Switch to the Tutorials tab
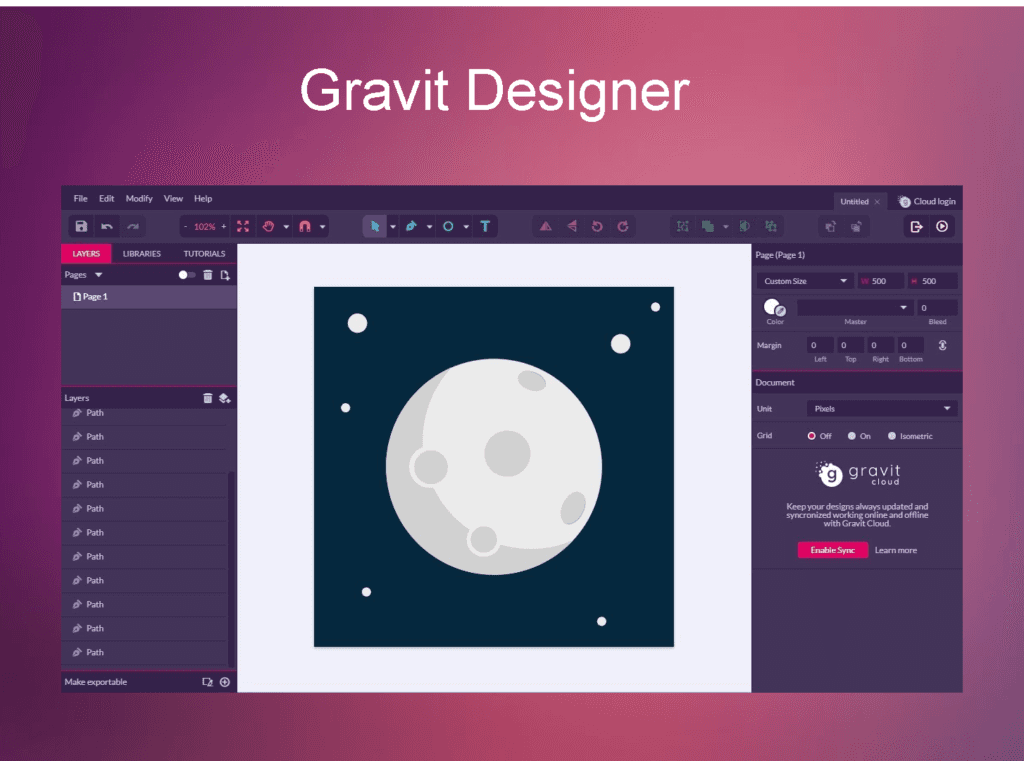 pyautogui.click(x=204, y=253)
